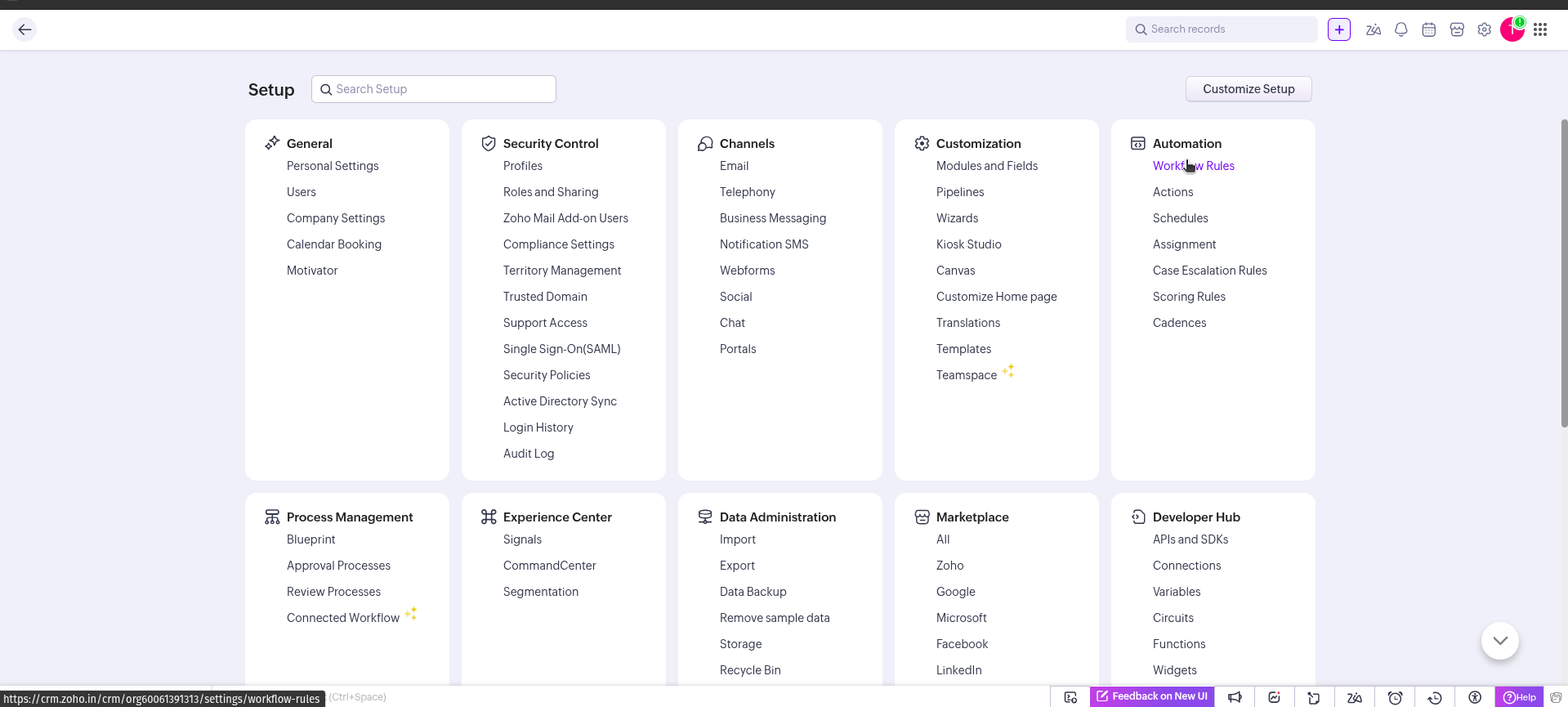This screenshot has height=707, width=1568.
Task: Open Zia assistant in top bar
Action: pyautogui.click(x=1374, y=30)
